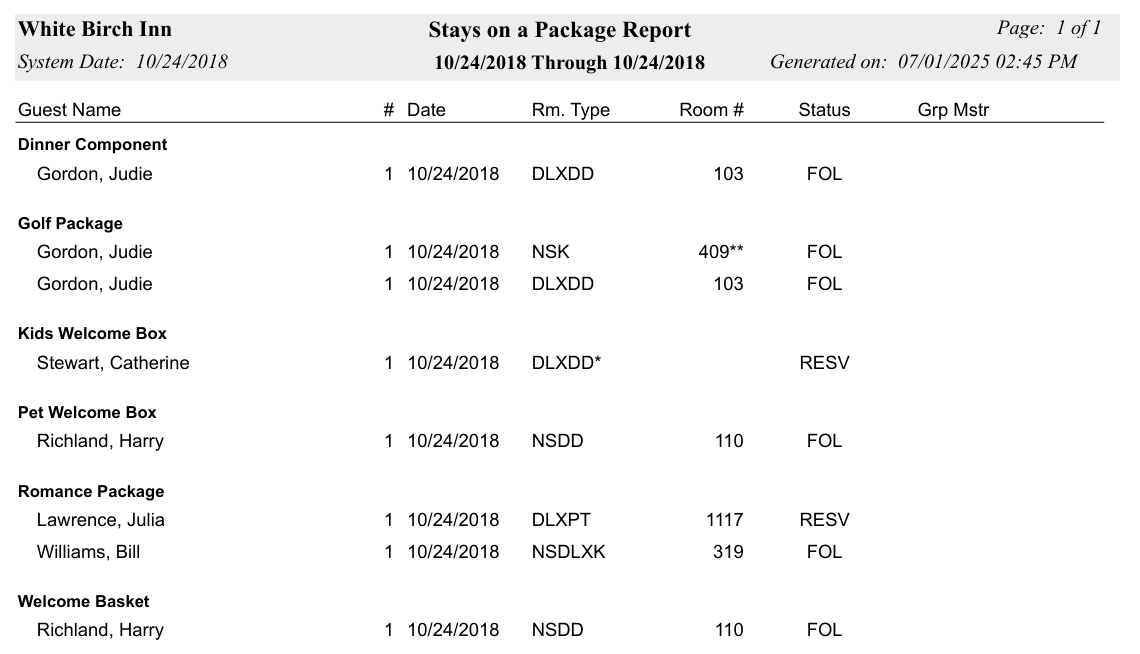This screenshot has width=1140, height=654.
Task: Click the White Birch Inn property name
Action: point(95,29)
